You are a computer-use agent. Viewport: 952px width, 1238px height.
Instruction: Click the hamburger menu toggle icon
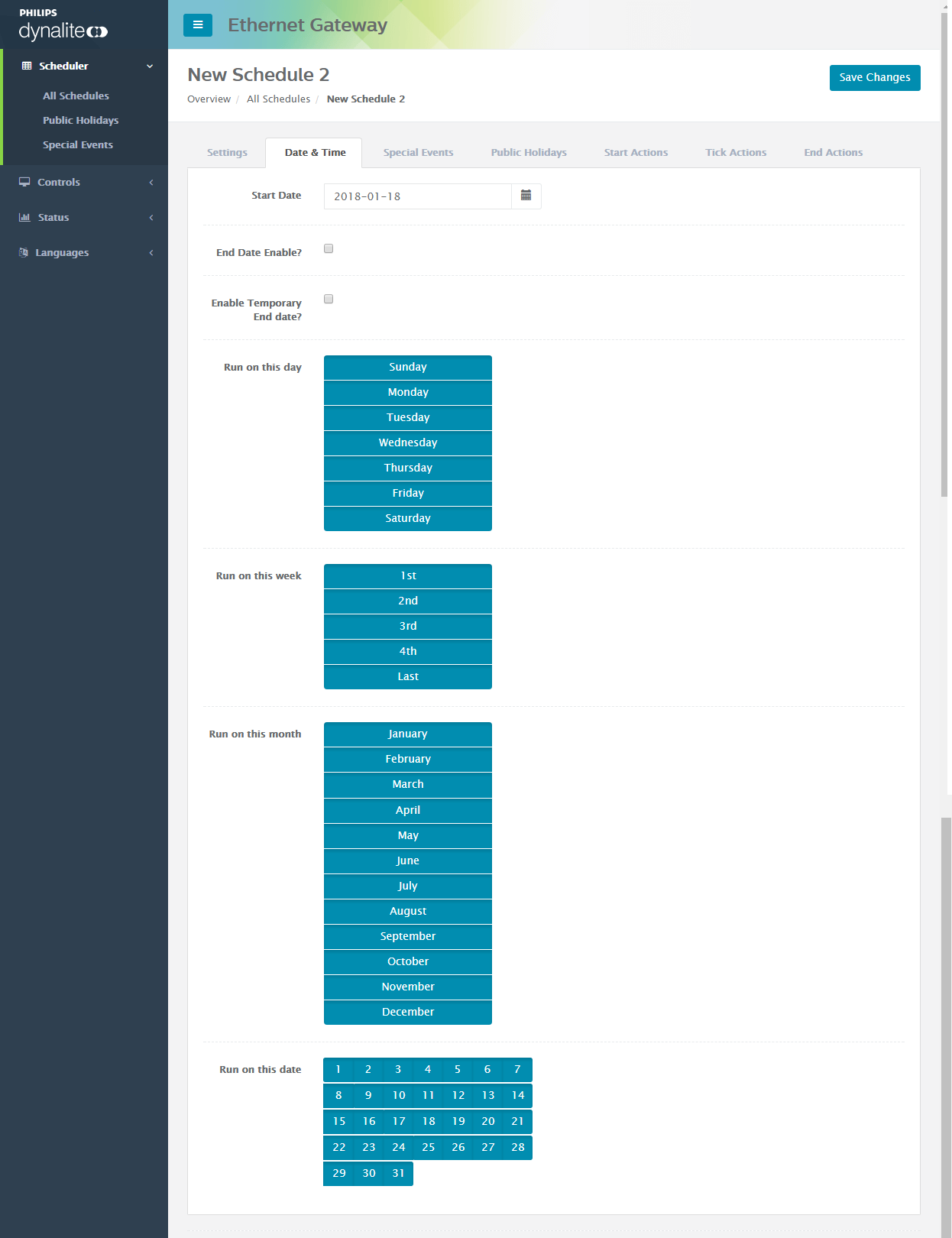(x=198, y=25)
